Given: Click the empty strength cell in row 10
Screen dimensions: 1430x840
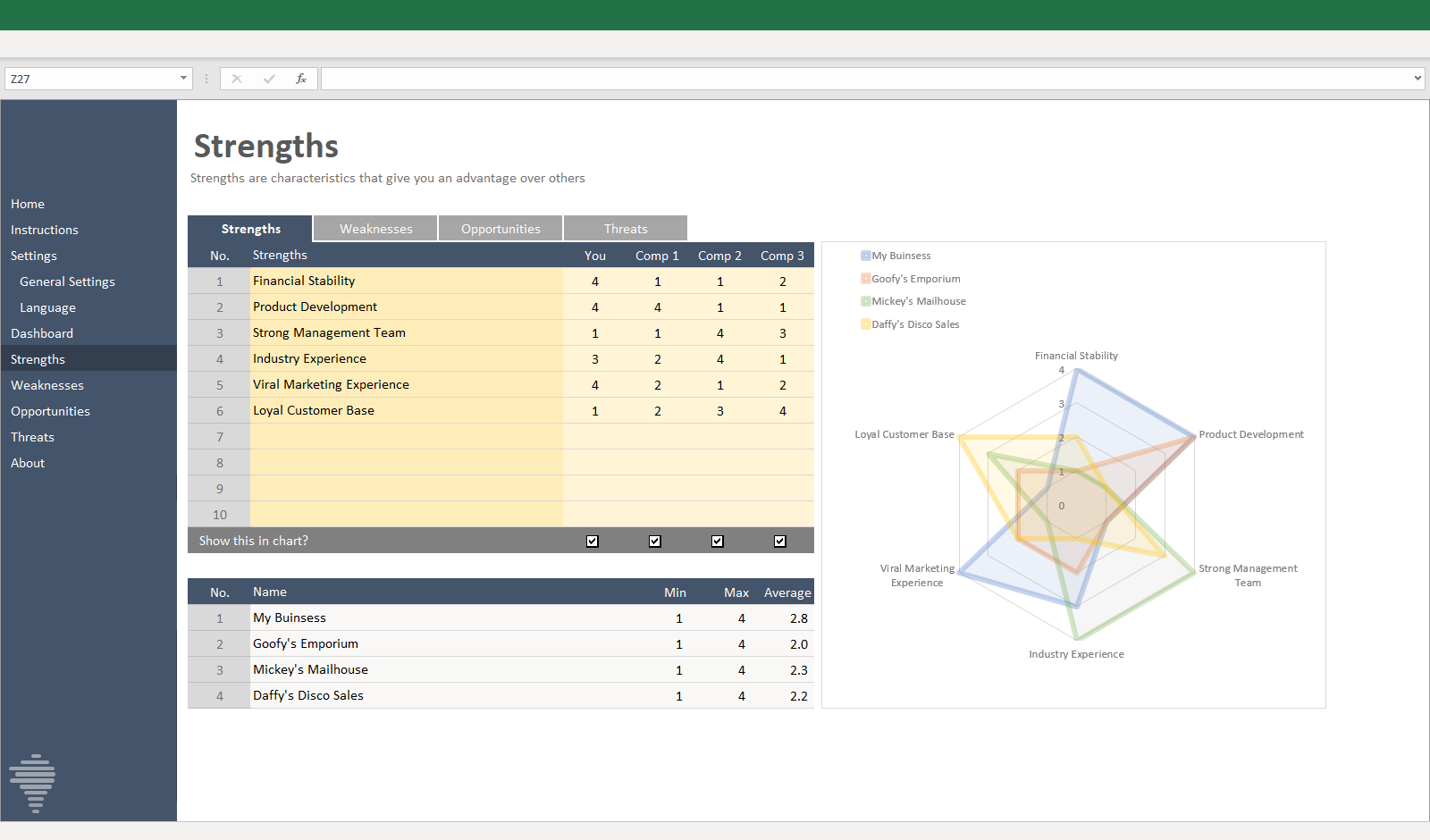Looking at the screenshot, I should click(x=407, y=514).
